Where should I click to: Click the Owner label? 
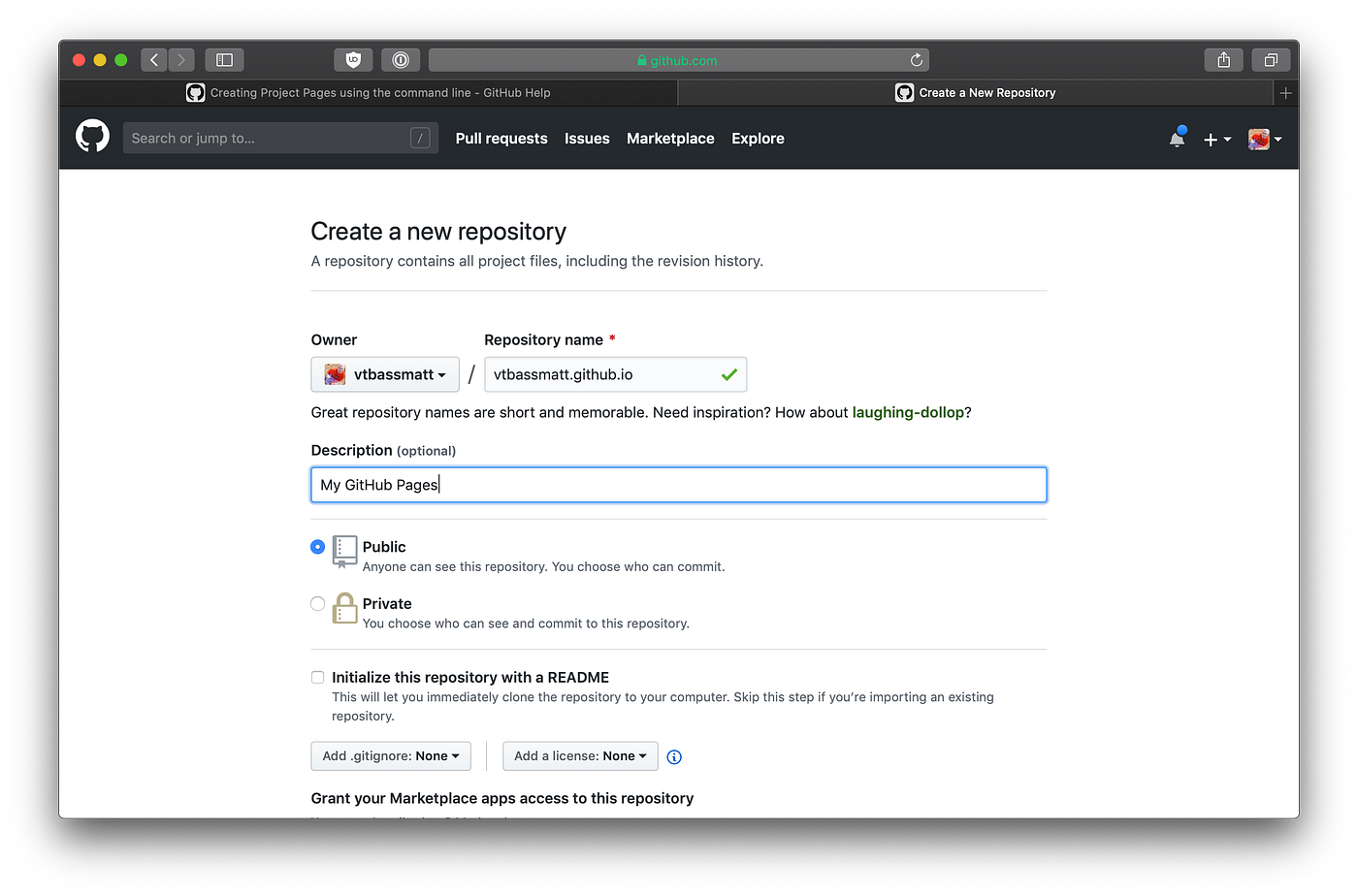[334, 339]
